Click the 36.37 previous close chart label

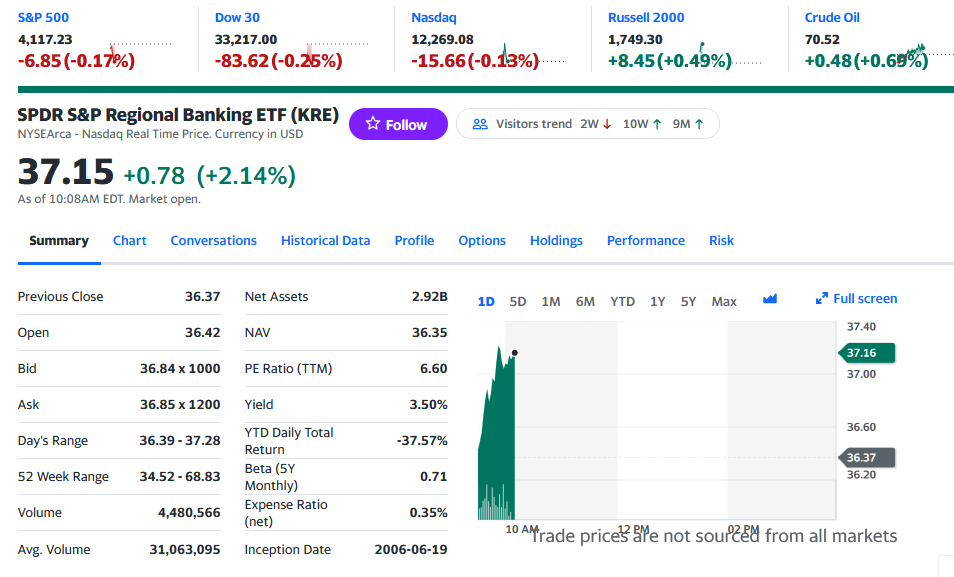coord(866,457)
